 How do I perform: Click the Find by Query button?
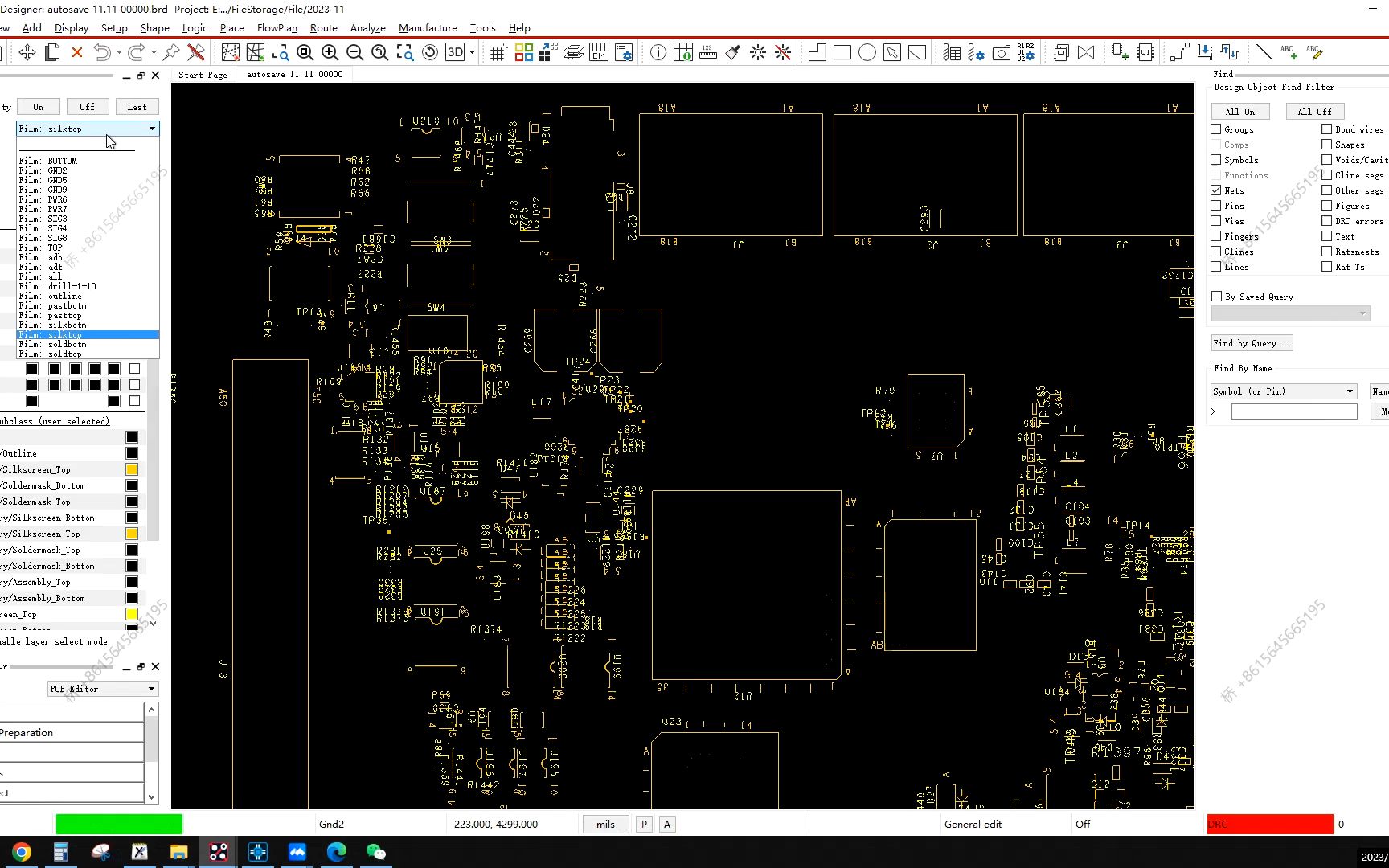click(1252, 343)
